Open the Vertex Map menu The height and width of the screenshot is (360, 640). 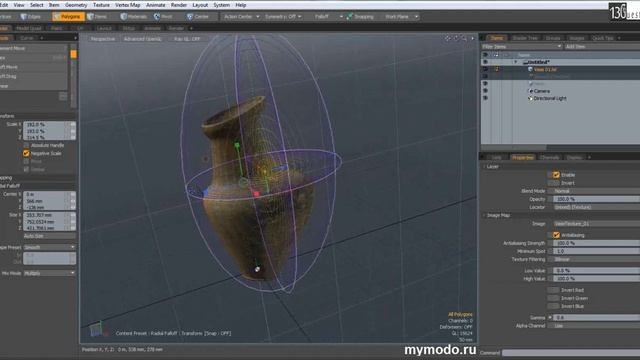(127, 5)
